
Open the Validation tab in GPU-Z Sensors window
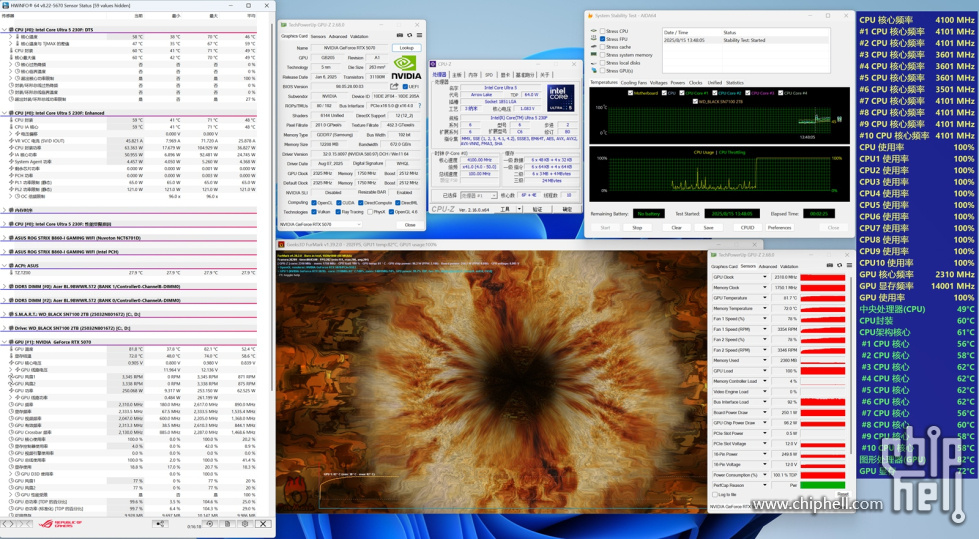coord(789,266)
